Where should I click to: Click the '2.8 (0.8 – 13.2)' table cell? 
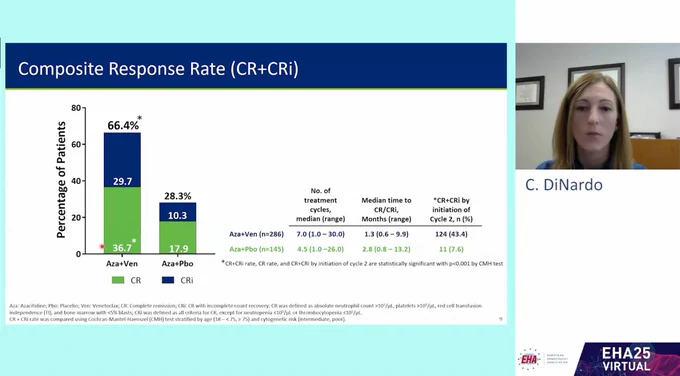click(x=386, y=249)
